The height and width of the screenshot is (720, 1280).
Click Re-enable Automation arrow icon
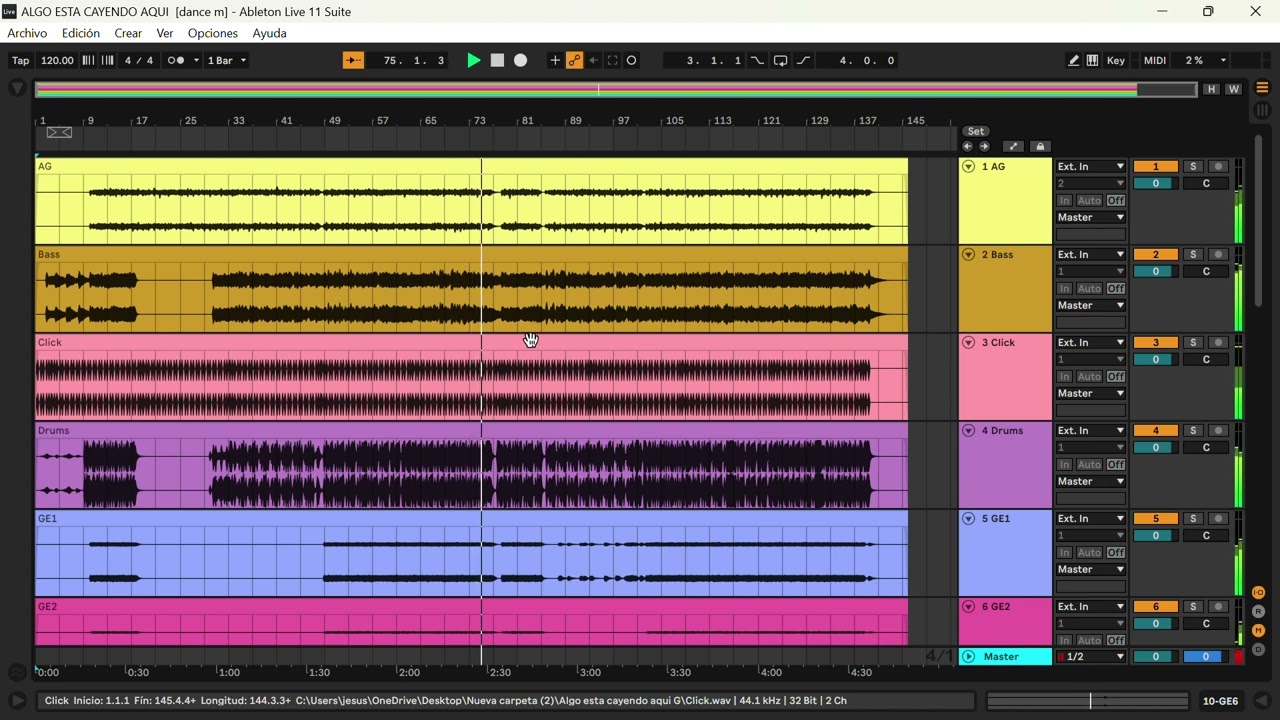pyautogui.click(x=593, y=61)
